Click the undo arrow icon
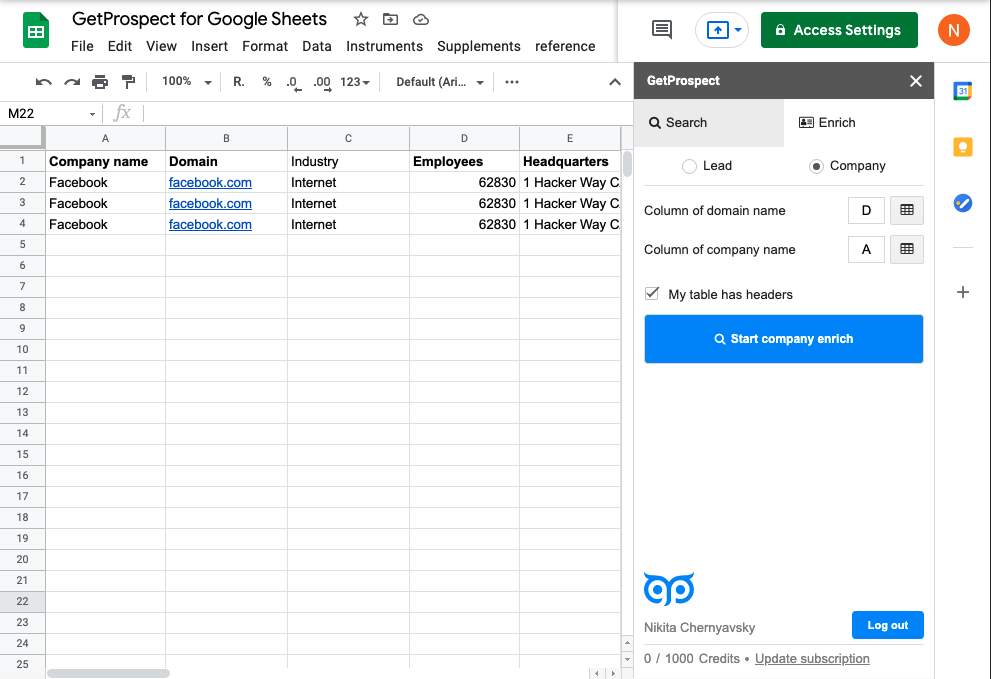The width and height of the screenshot is (991, 679). pos(43,82)
